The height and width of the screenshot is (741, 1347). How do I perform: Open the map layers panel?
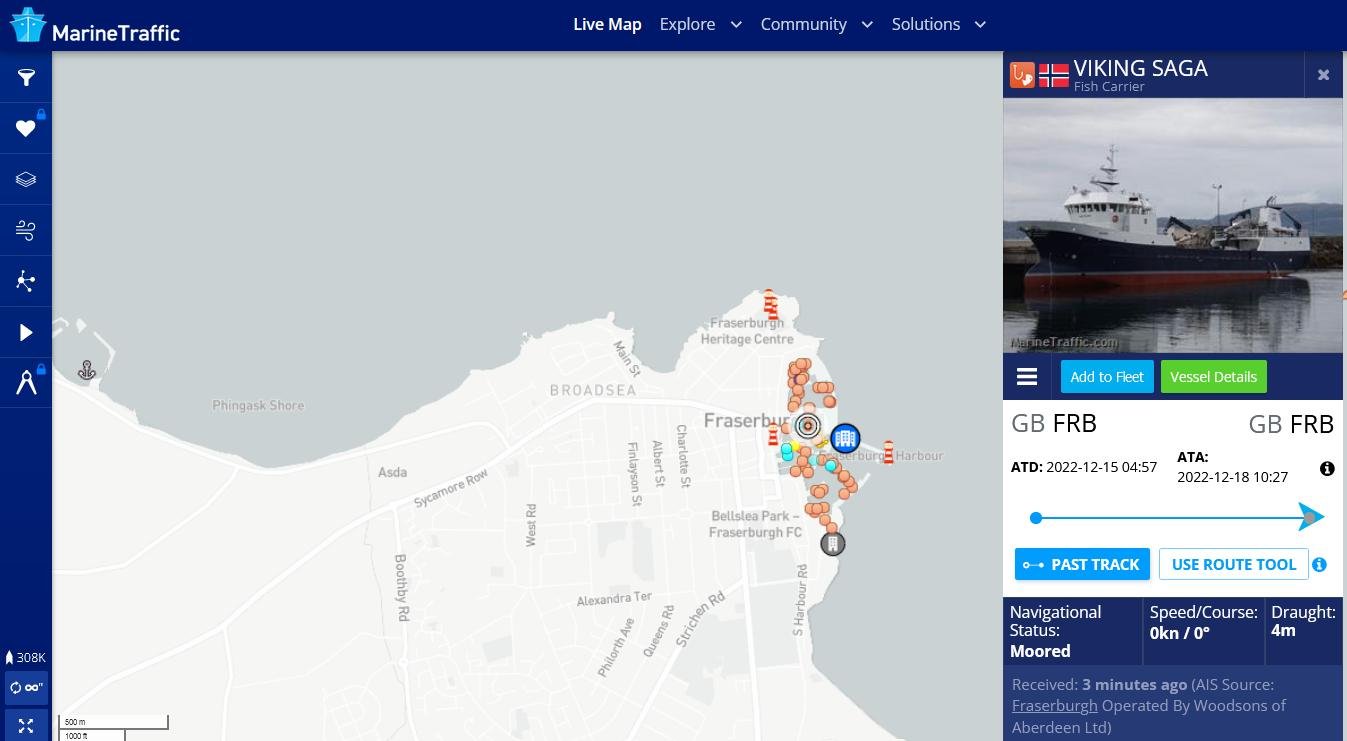point(26,179)
